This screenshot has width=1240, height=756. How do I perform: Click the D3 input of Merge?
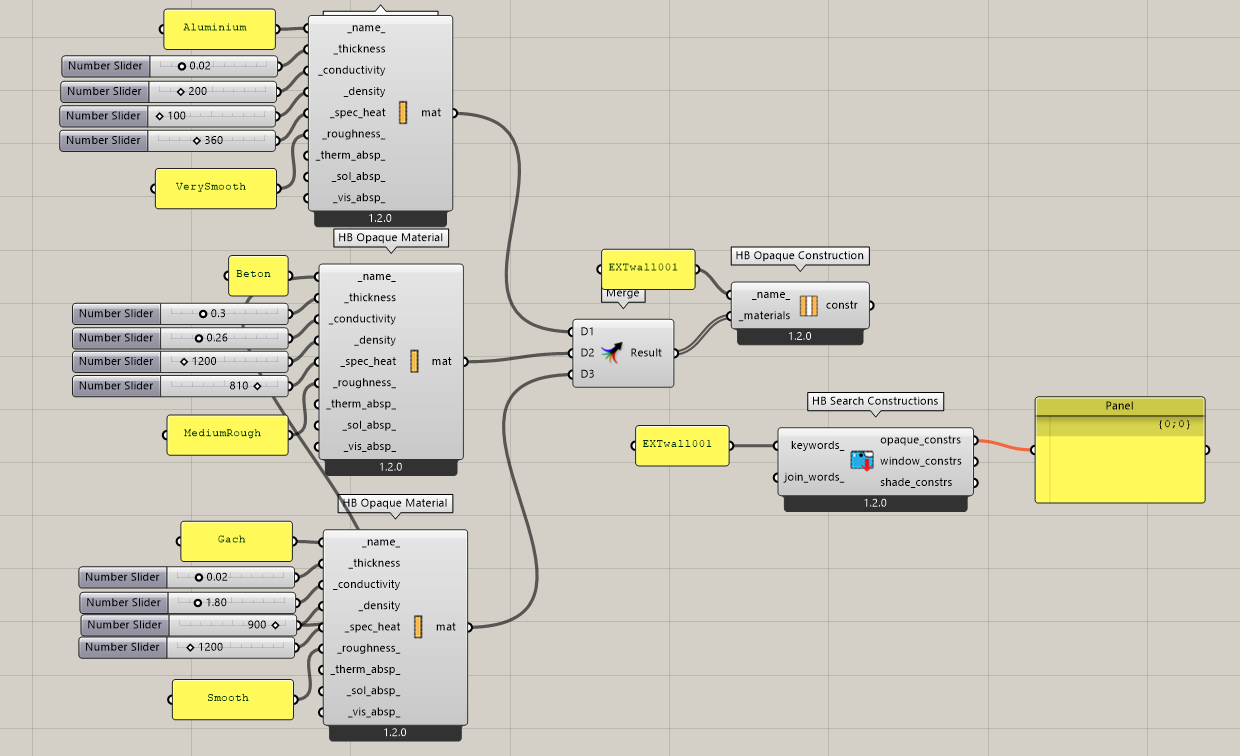pos(587,374)
